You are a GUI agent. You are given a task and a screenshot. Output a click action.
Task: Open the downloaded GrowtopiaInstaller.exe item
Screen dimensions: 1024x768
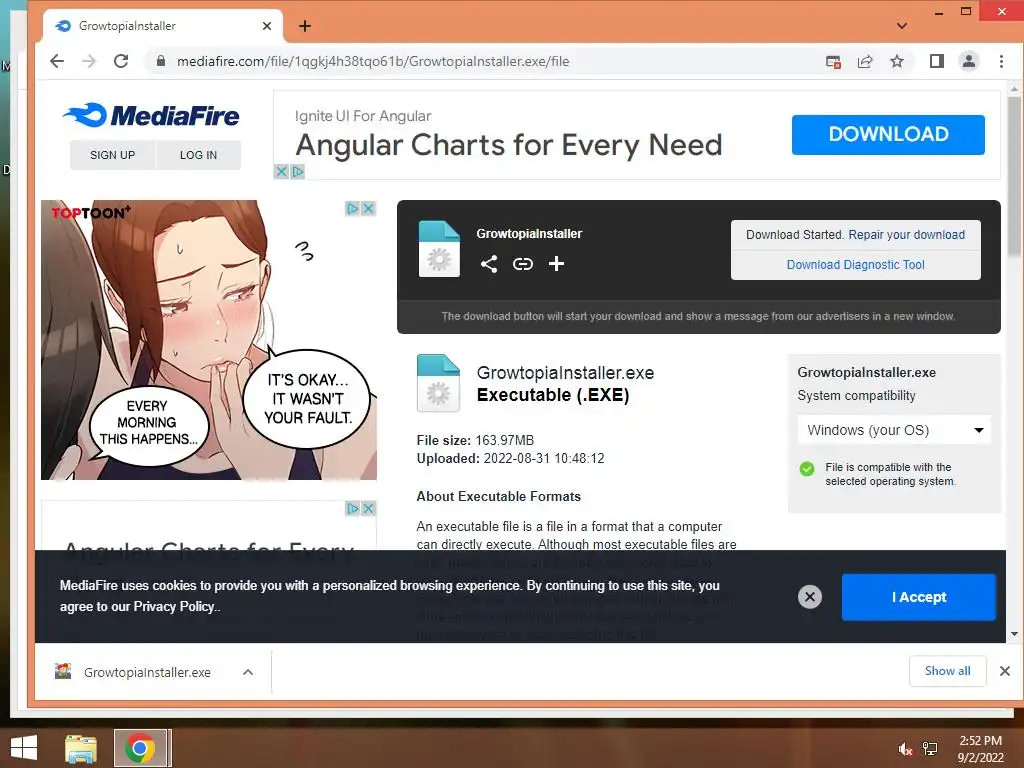point(147,672)
